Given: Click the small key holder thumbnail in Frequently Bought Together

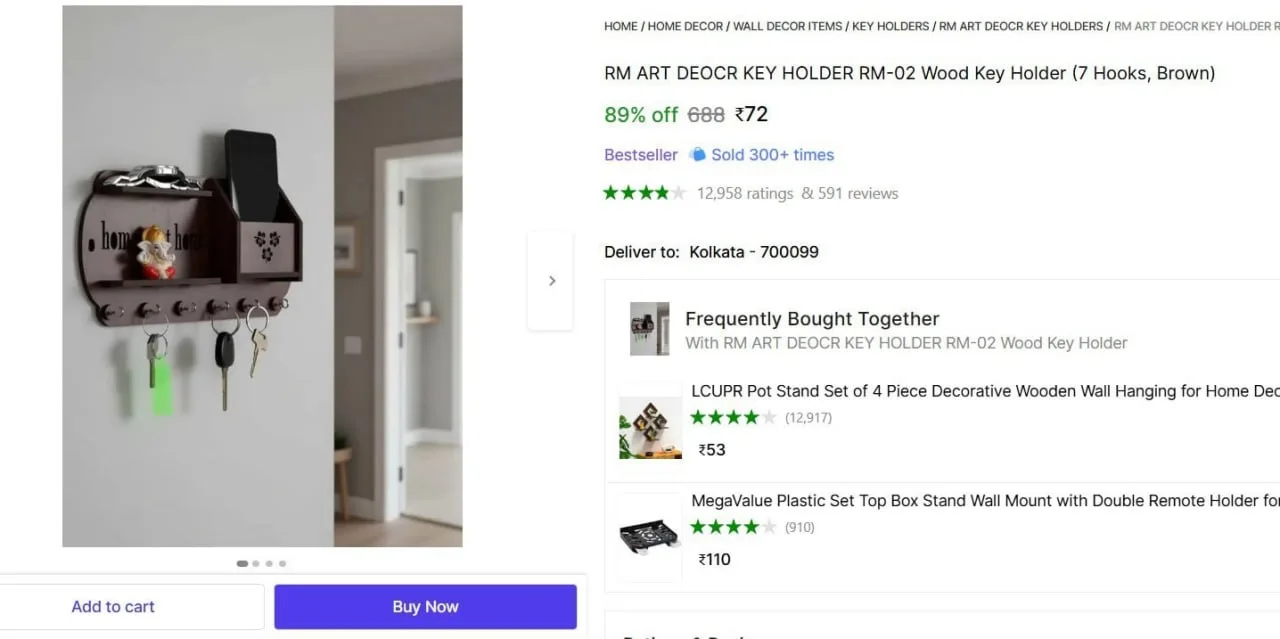Looking at the screenshot, I should 650,329.
